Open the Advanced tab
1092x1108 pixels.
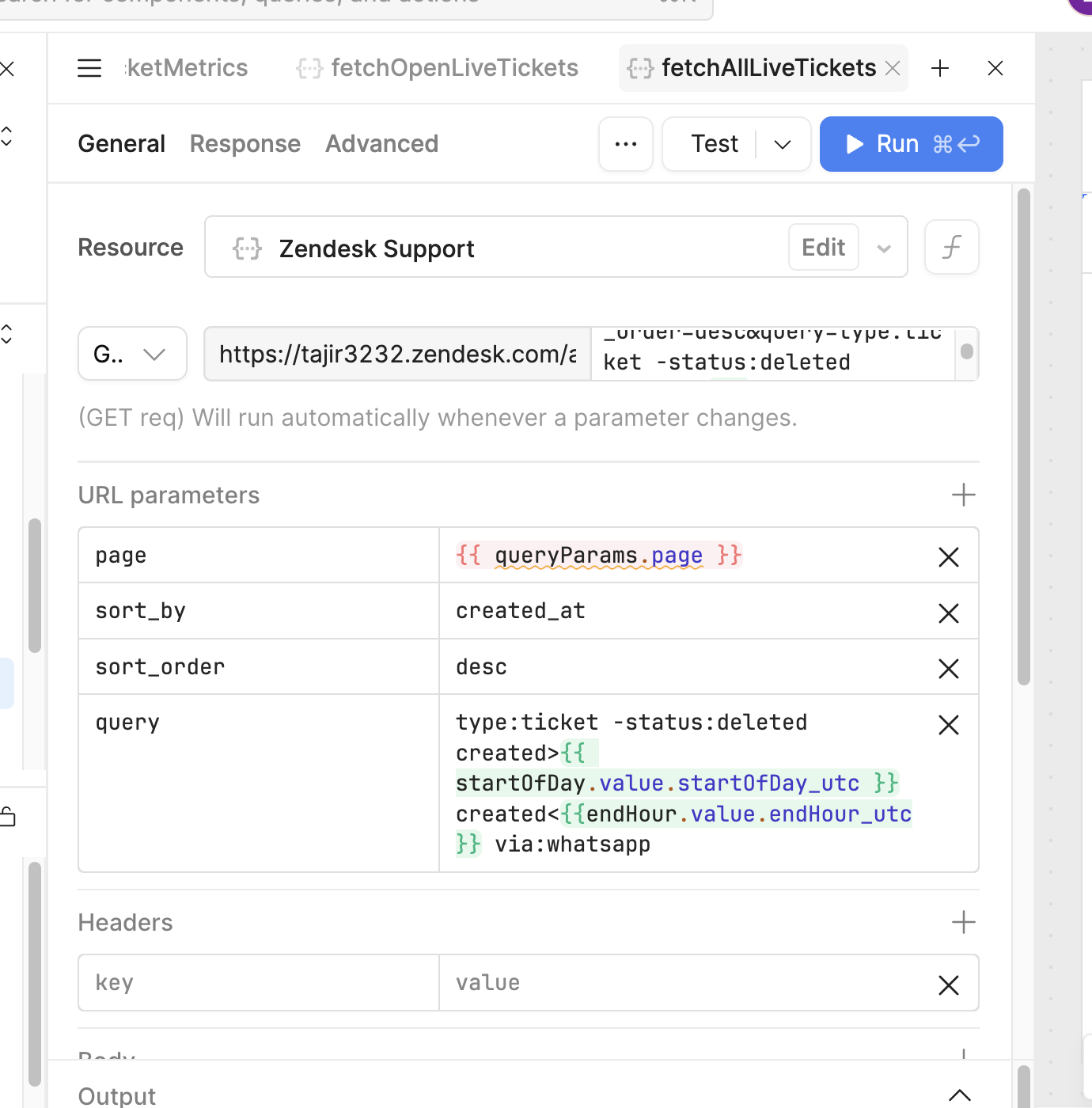(x=381, y=144)
